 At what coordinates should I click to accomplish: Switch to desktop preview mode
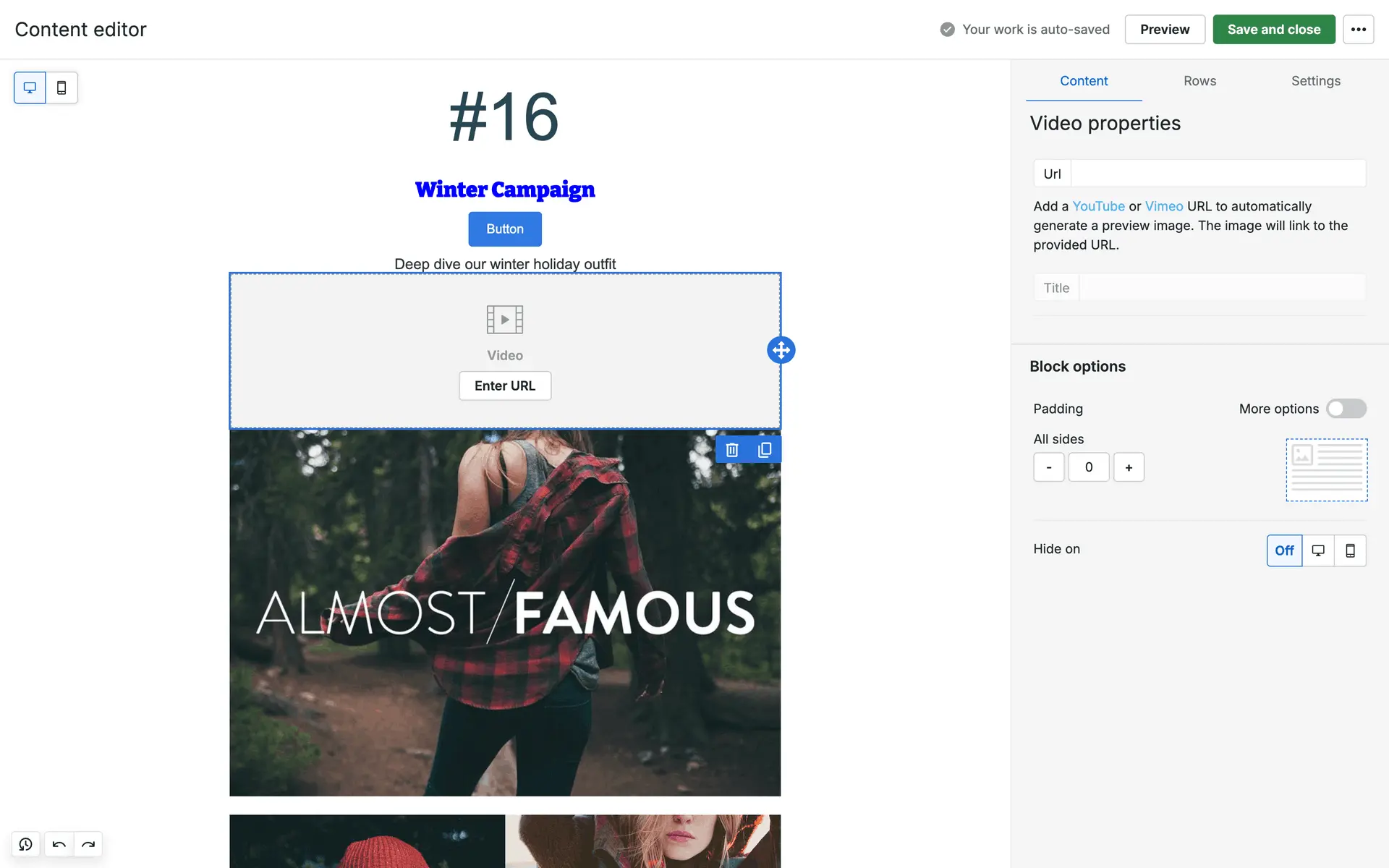[x=30, y=88]
